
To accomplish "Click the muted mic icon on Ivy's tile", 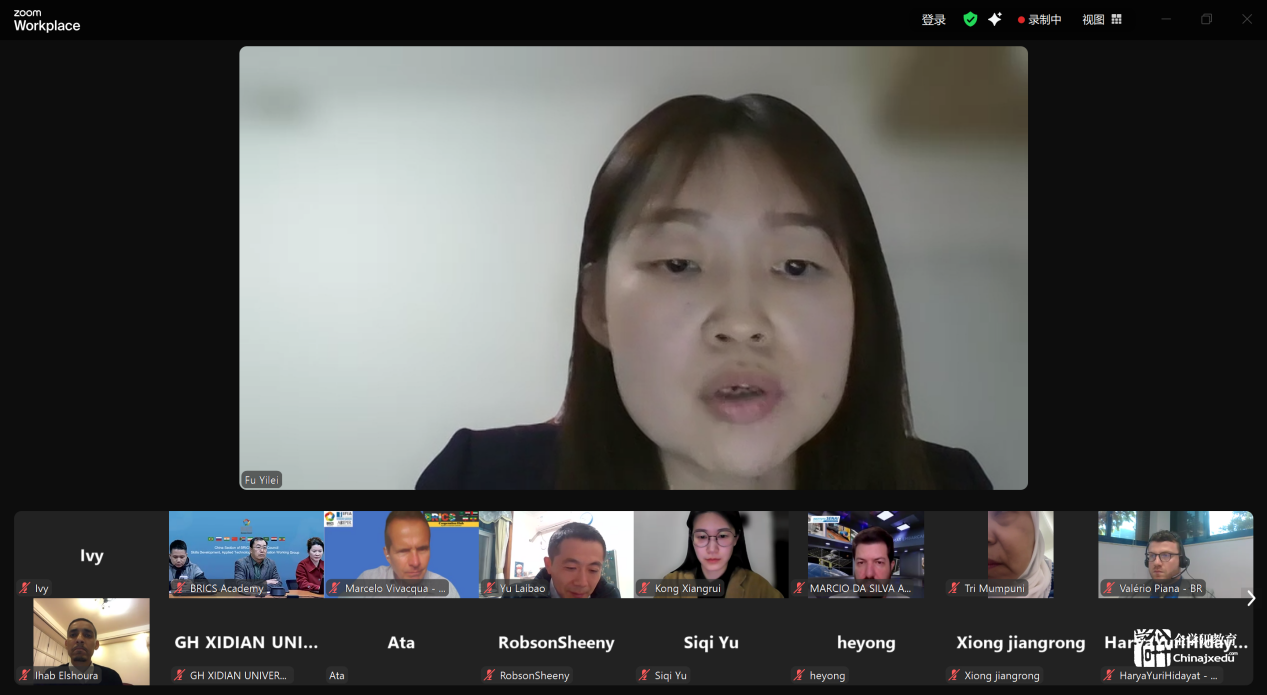I will (x=25, y=589).
